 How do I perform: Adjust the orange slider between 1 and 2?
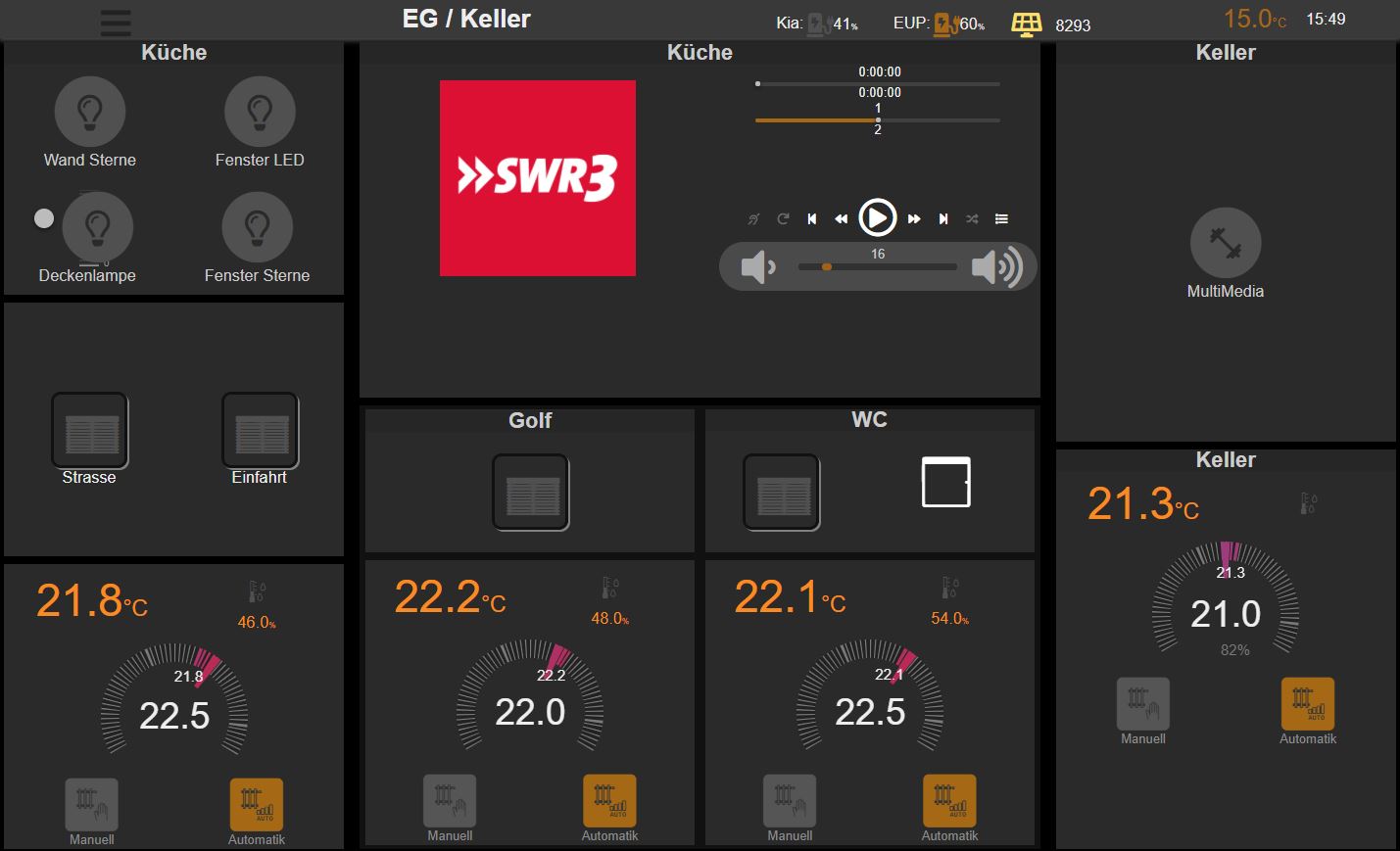point(878,120)
